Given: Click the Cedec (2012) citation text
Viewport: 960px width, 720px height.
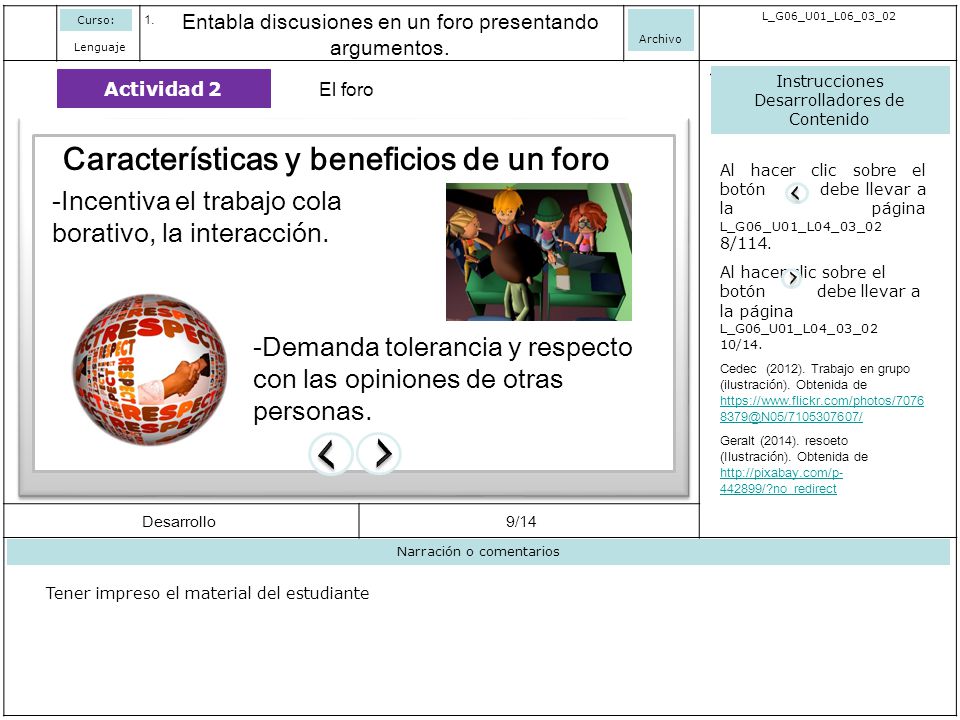Looking at the screenshot, I should pyautogui.click(x=815, y=377).
